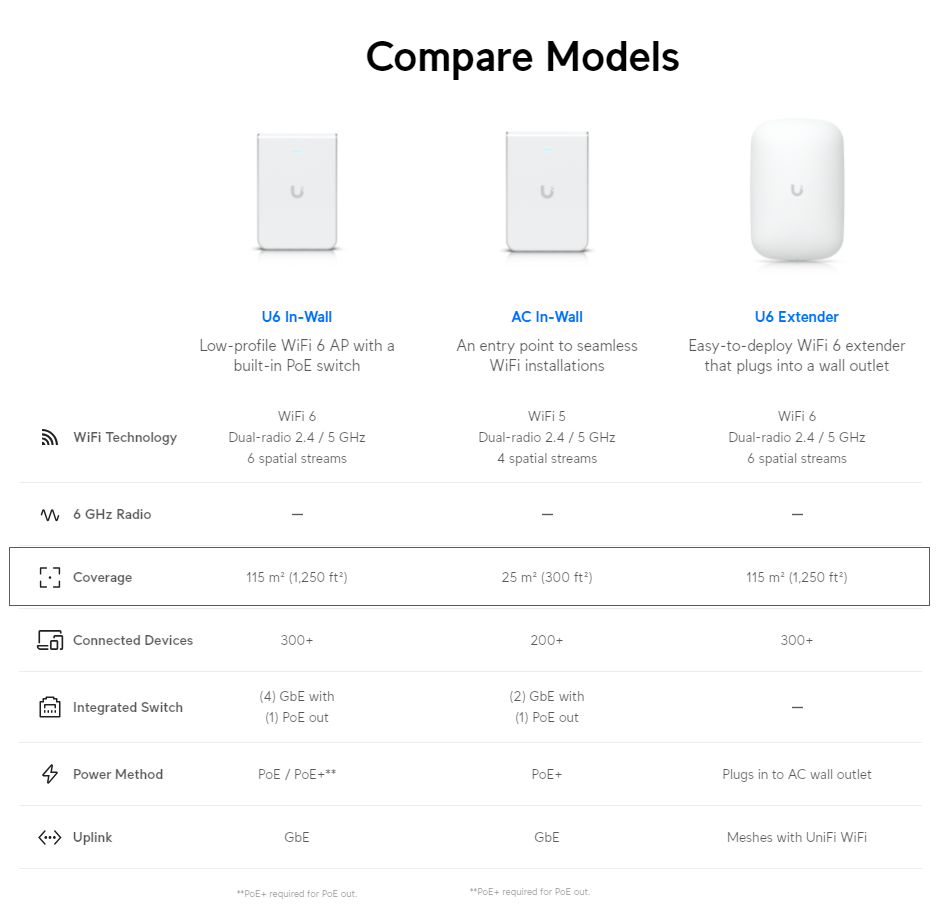This screenshot has height=909, width=946.
Task: Open the U6 In-Wall product link
Action: pyautogui.click(x=297, y=317)
